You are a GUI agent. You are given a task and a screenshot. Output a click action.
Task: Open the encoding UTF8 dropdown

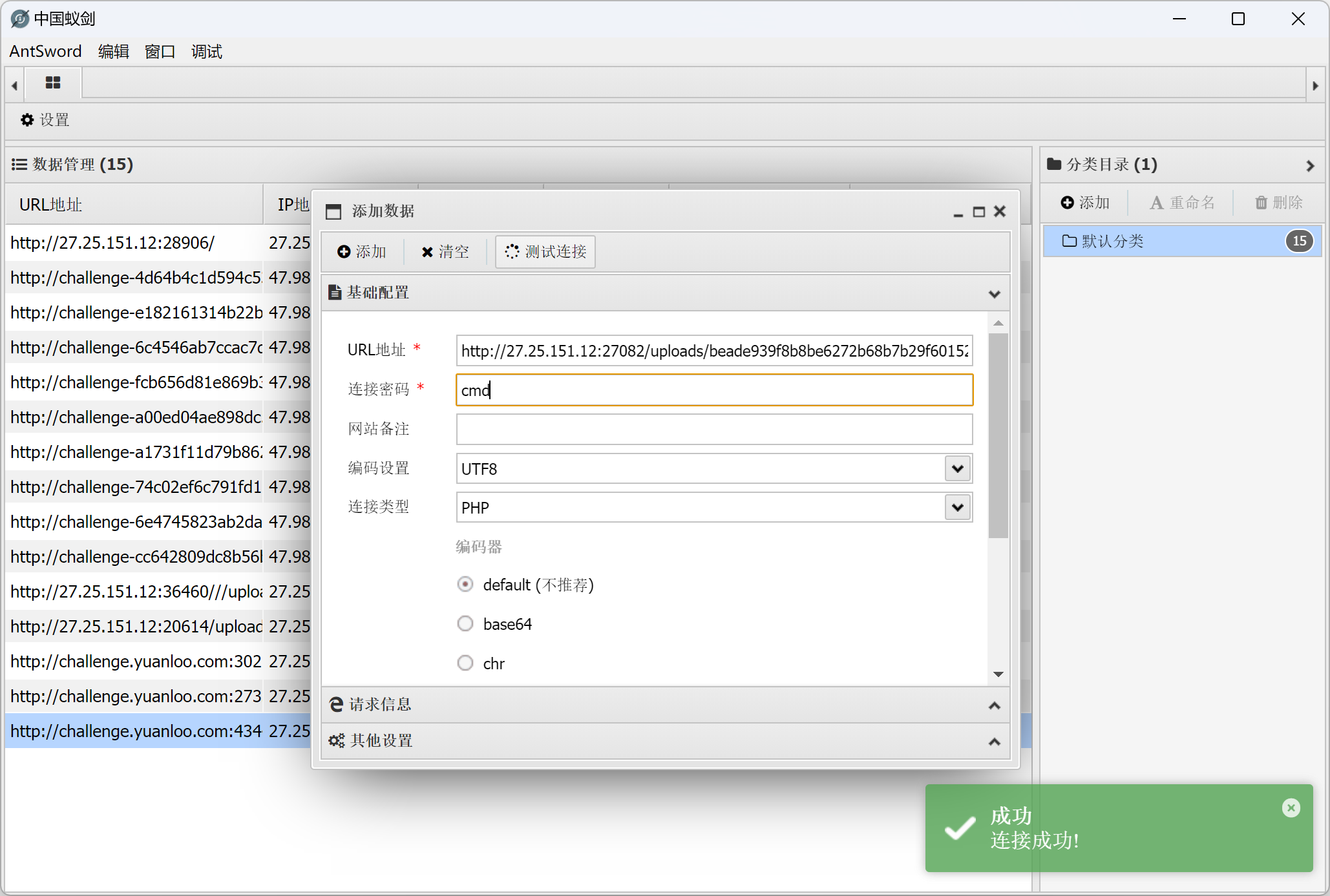click(x=957, y=469)
